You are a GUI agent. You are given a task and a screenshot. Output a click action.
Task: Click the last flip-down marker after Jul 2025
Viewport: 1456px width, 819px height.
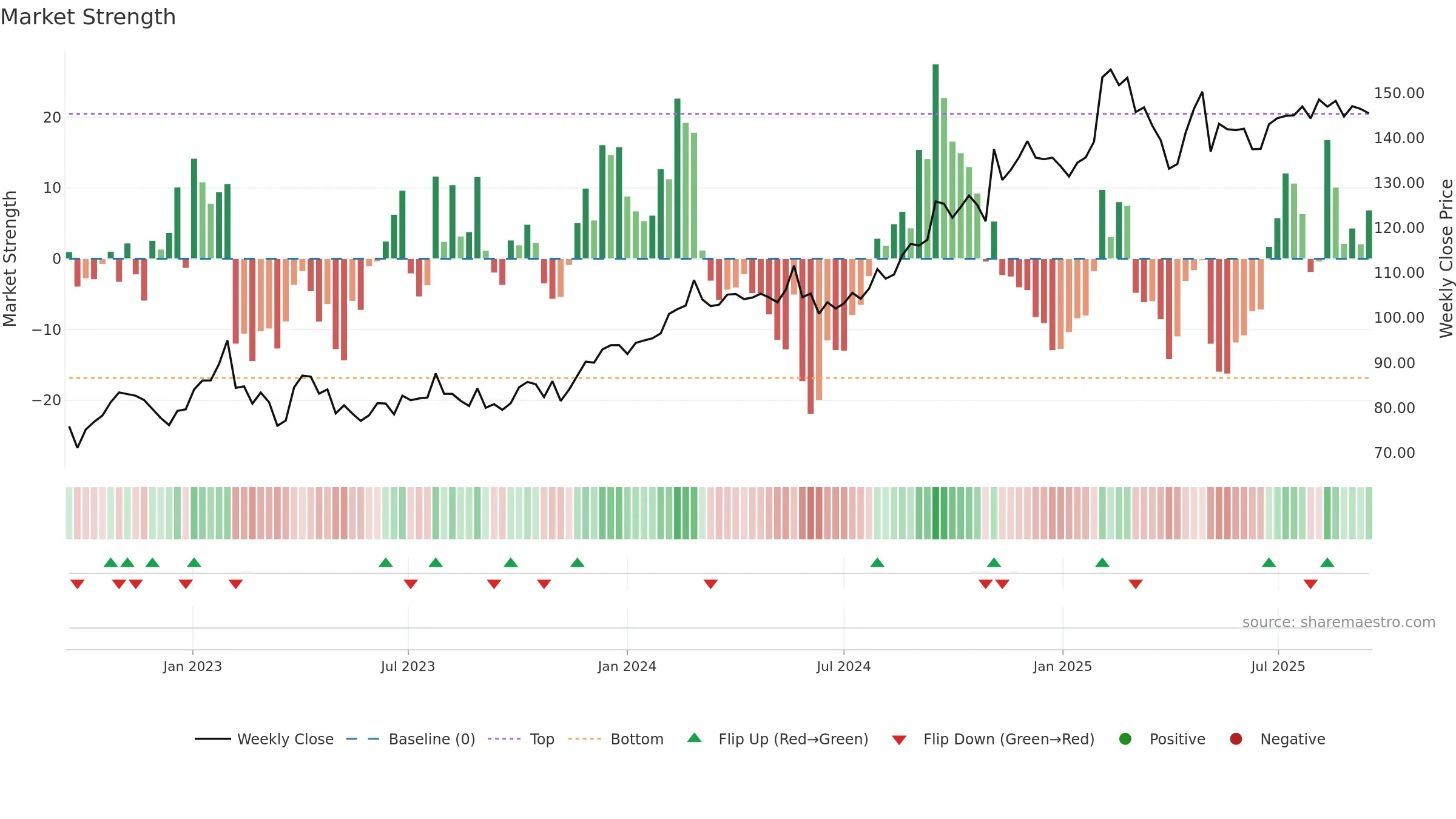[1310, 584]
